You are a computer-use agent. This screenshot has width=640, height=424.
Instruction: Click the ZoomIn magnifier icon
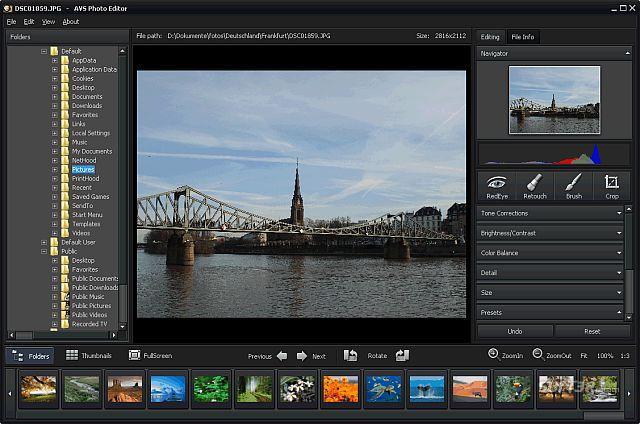pos(493,354)
